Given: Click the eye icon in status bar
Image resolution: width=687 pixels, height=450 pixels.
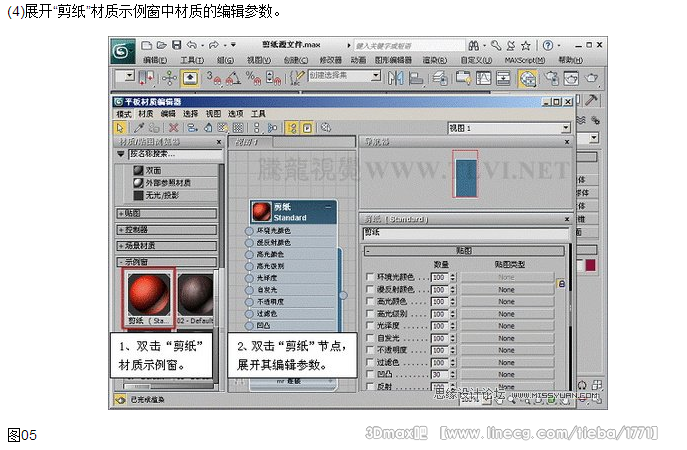Looking at the screenshot, I should (x=120, y=400).
